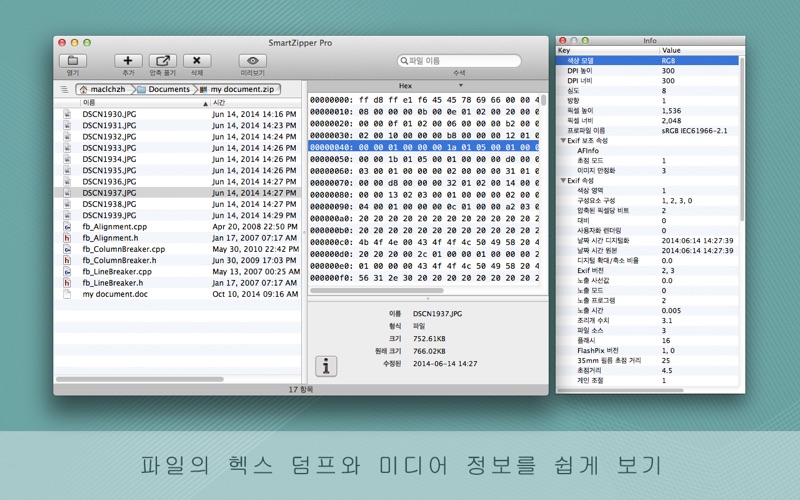The height and width of the screenshot is (500, 800).
Task: Go to maclchzh home in breadcrumb
Action: [103, 89]
